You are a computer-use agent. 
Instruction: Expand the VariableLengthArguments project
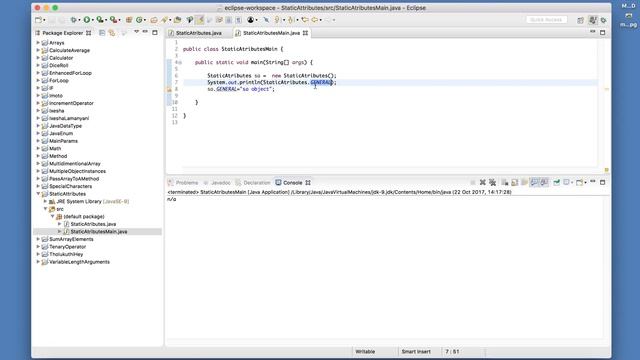[x=38, y=262]
